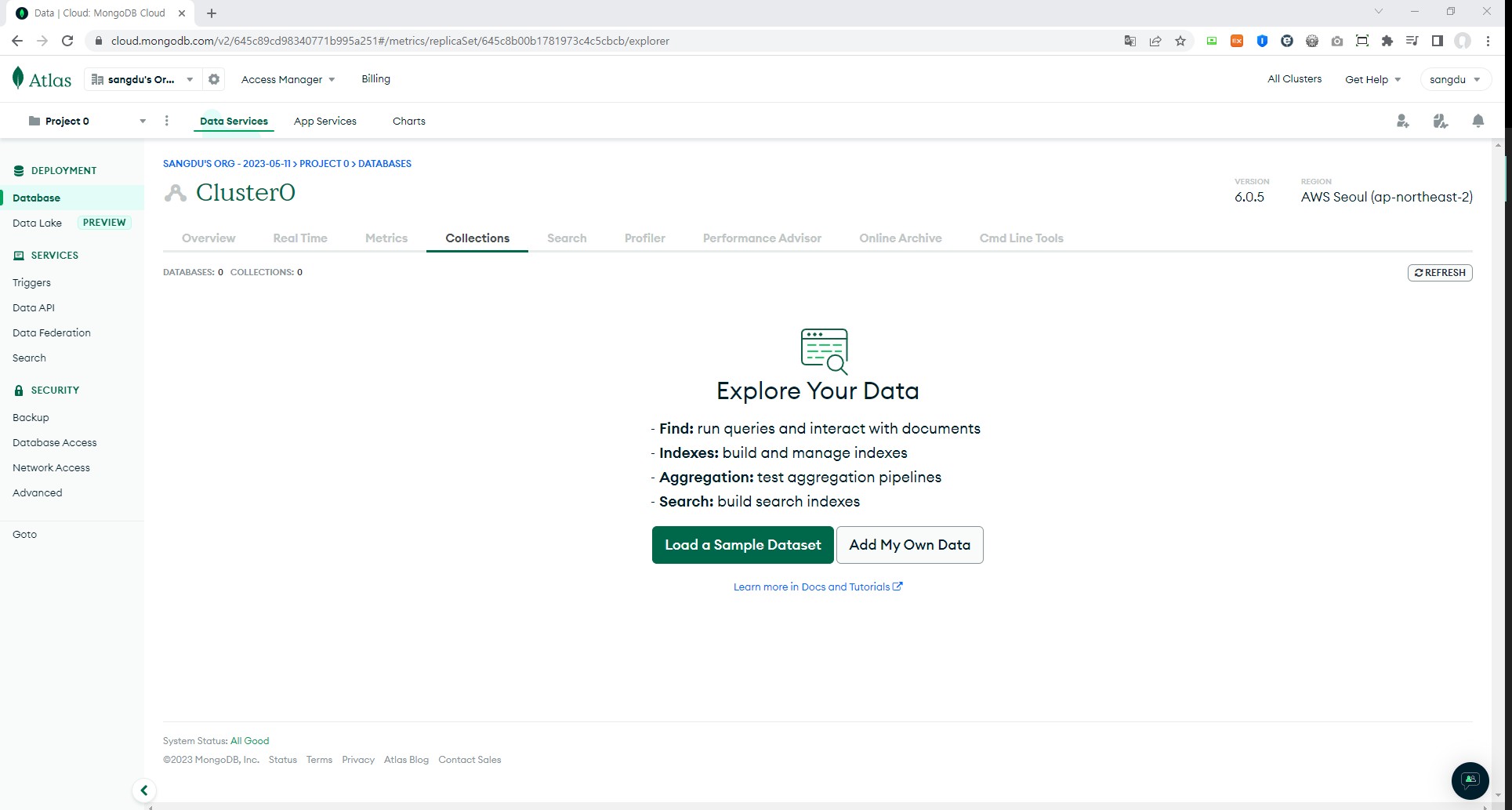Open the media control playlist icon
This screenshot has width=1512, height=810.
click(x=1412, y=41)
